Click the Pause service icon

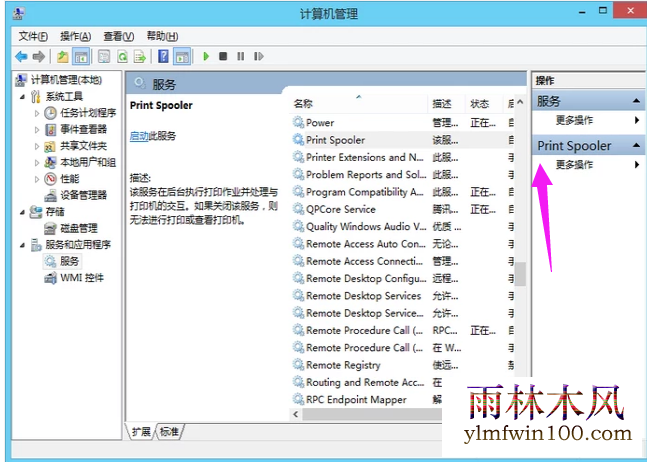(x=241, y=56)
